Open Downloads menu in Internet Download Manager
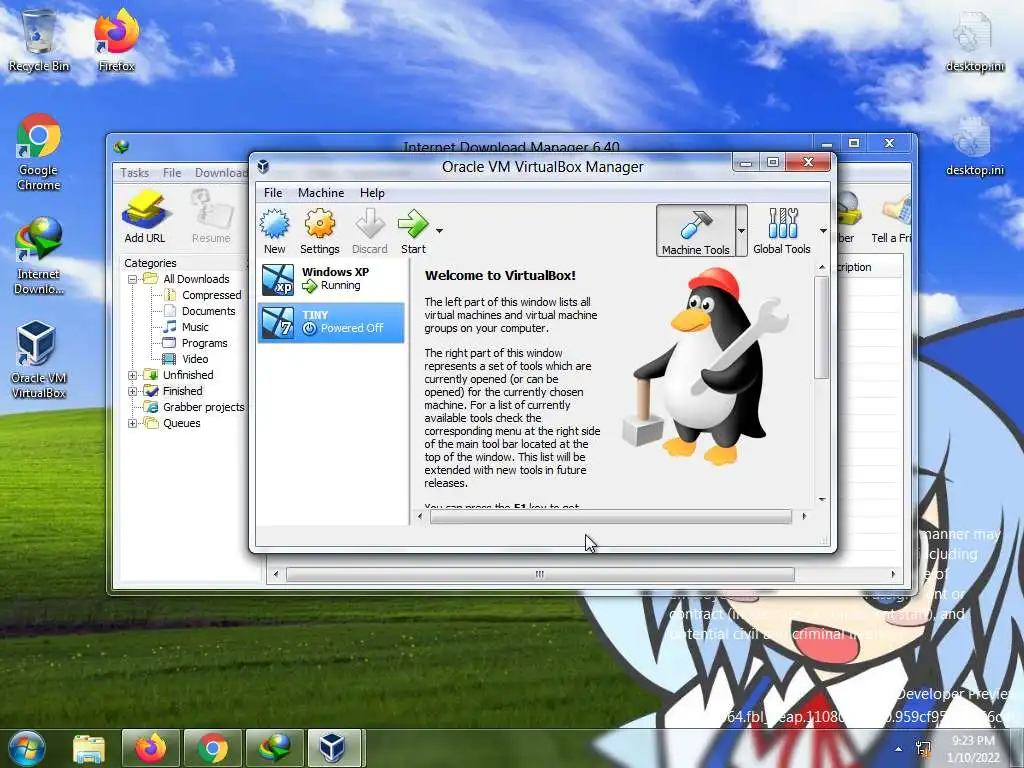Screen dimensions: 1024x768 pos(221,172)
